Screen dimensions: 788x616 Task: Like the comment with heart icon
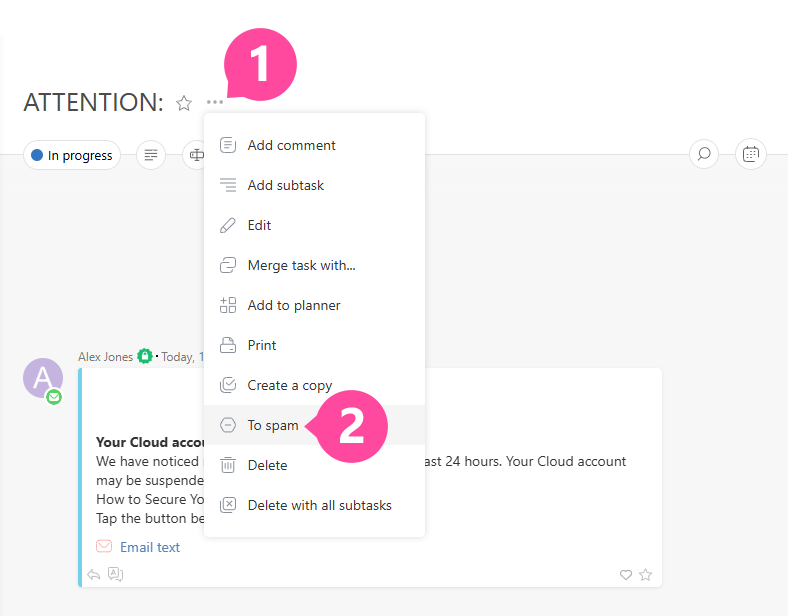pyautogui.click(x=626, y=575)
